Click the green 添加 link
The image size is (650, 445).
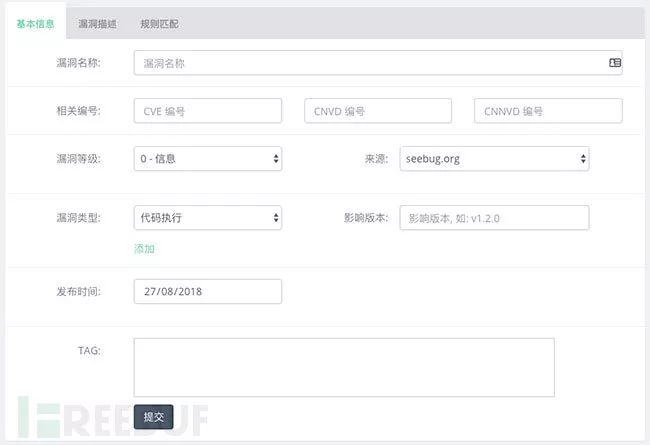coord(144,248)
